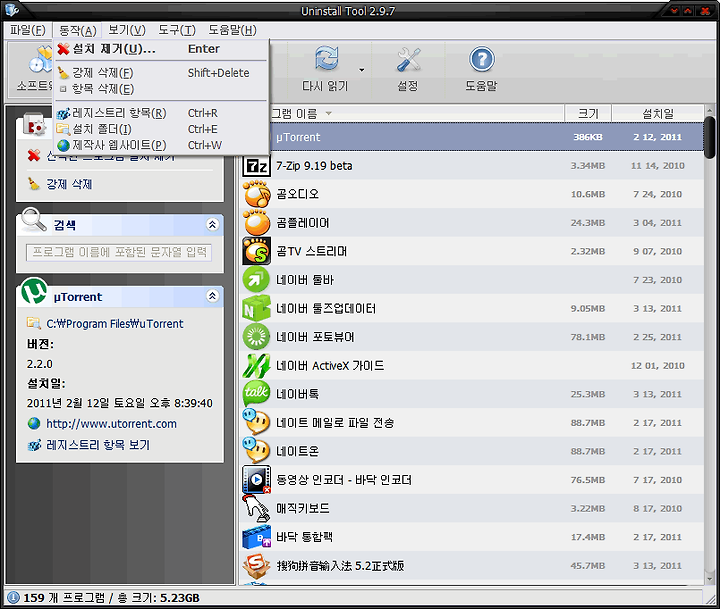Image resolution: width=720 pixels, height=609 pixels.
Task: Select the 네이트온 program icon
Action: tap(256, 451)
